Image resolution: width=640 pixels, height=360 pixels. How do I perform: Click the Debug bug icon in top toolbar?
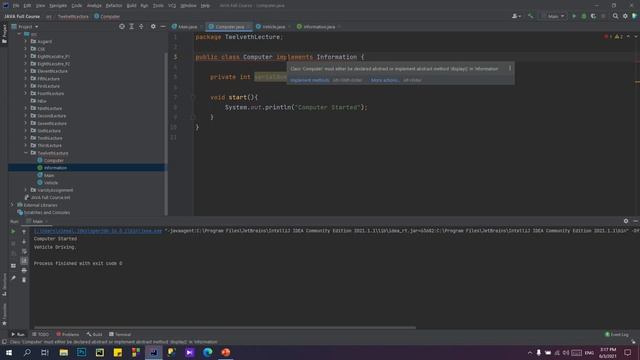pos(584,16)
